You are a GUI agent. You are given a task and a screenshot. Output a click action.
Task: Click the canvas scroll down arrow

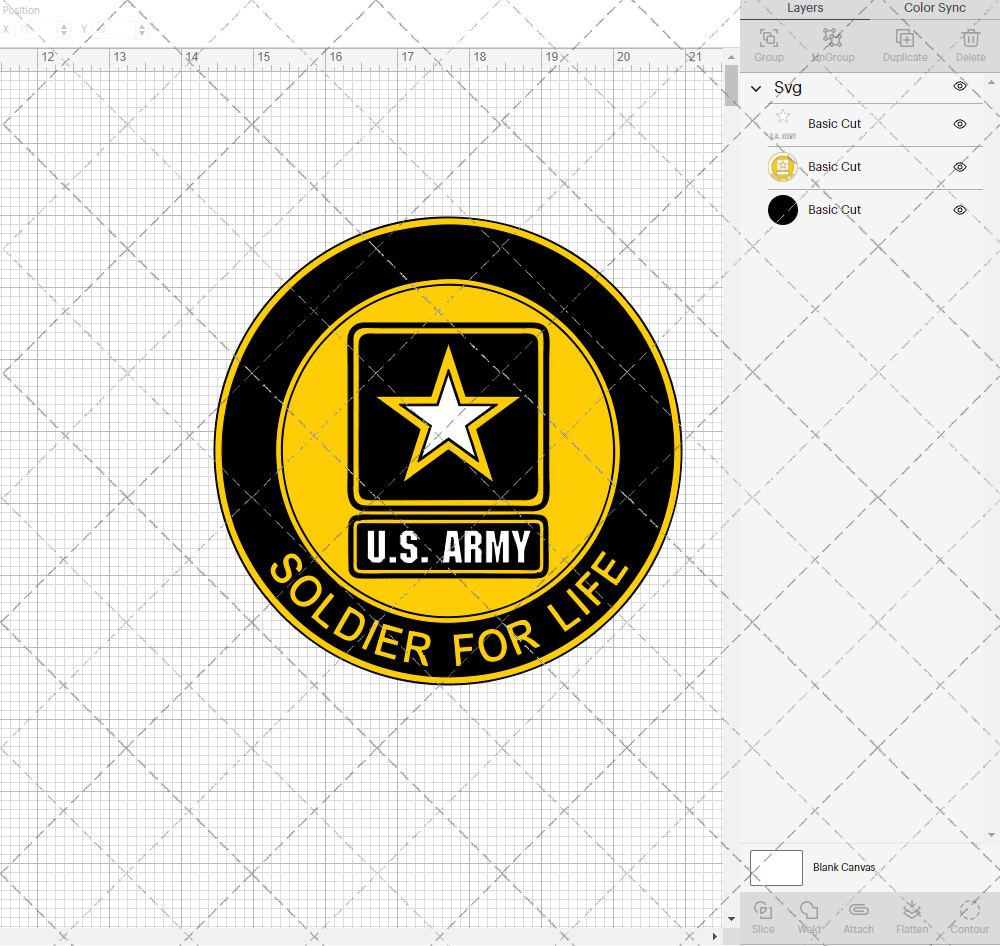(x=732, y=919)
